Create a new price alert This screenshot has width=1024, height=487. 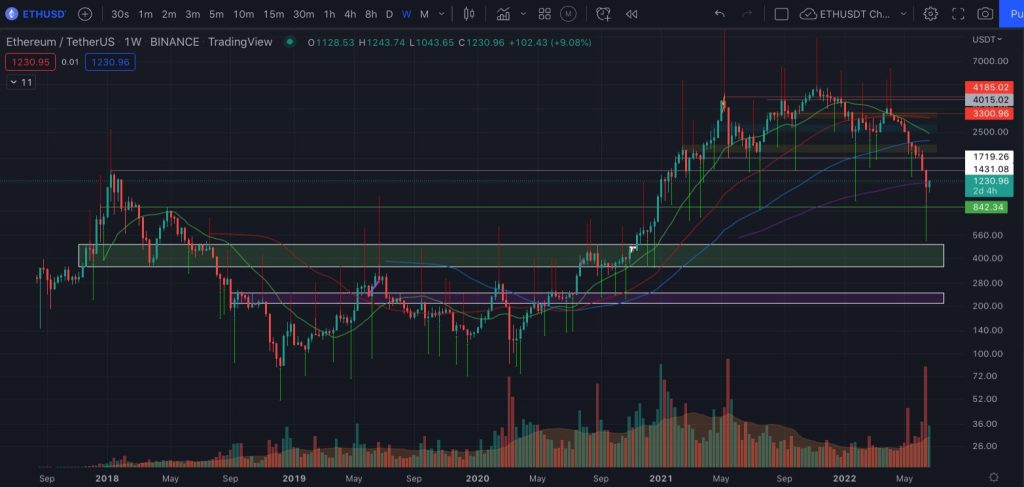point(603,14)
